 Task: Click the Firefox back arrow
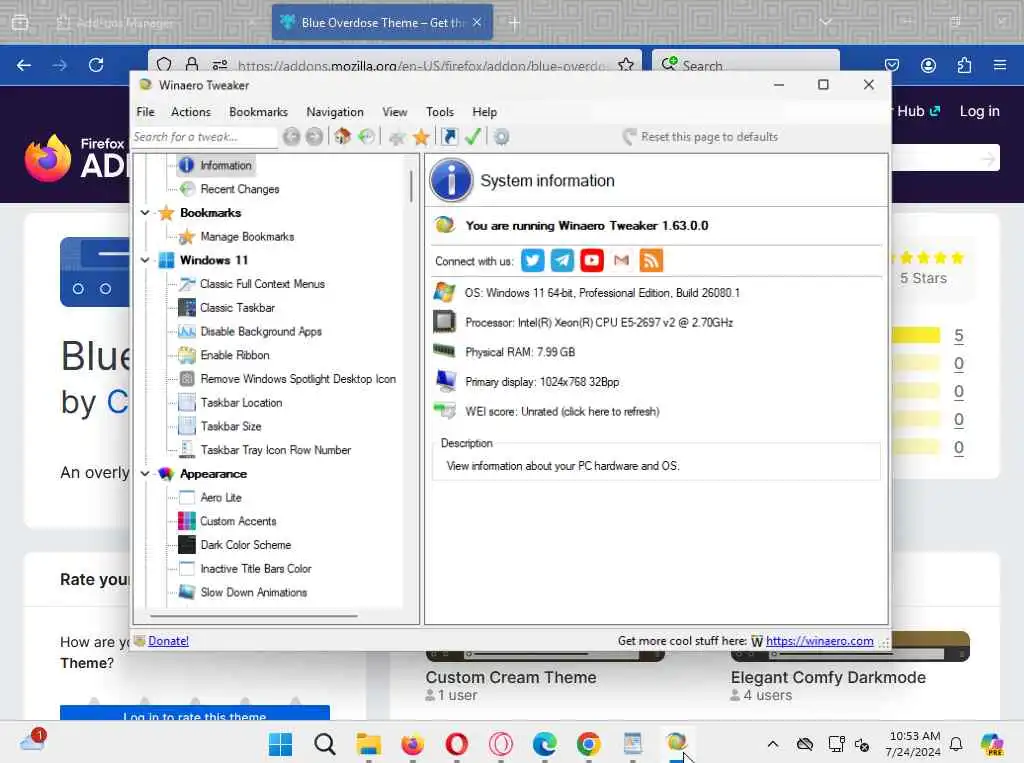pyautogui.click(x=24, y=65)
